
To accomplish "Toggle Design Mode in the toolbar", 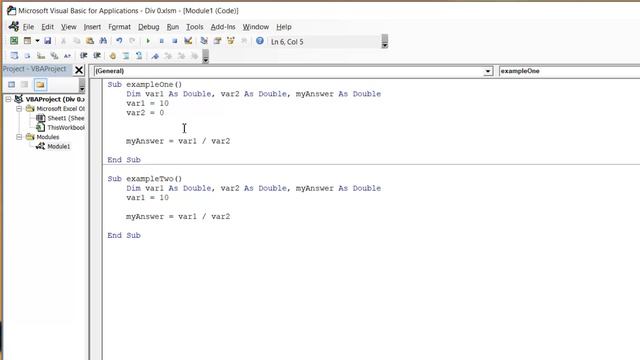I will coord(188,41).
